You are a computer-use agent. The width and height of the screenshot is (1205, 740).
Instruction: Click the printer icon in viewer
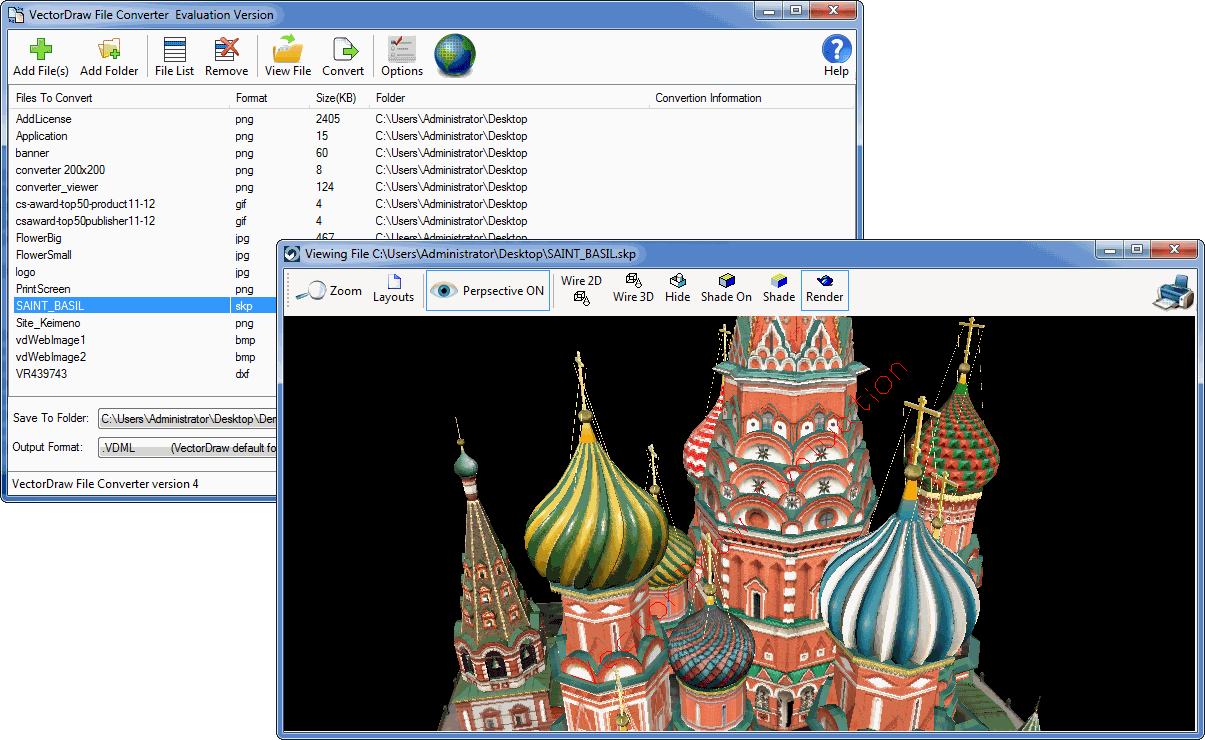tap(1173, 291)
